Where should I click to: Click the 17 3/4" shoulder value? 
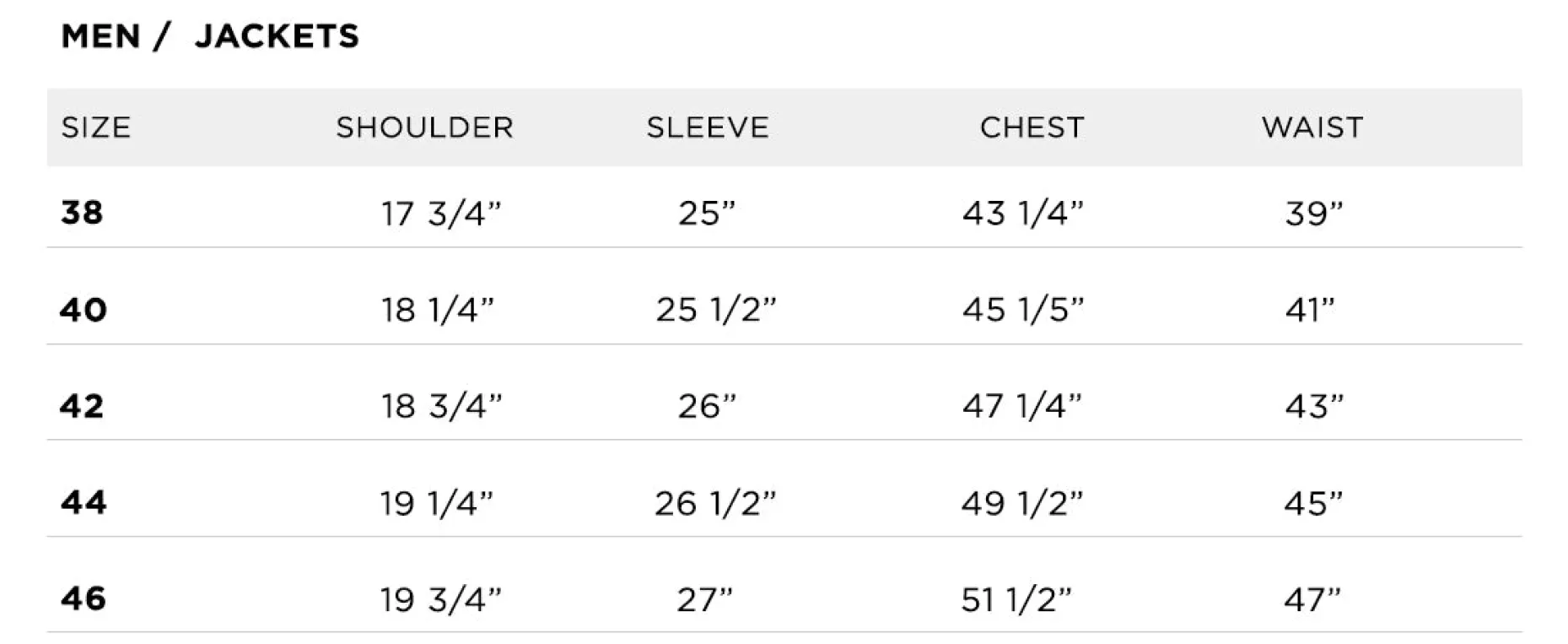tap(440, 214)
